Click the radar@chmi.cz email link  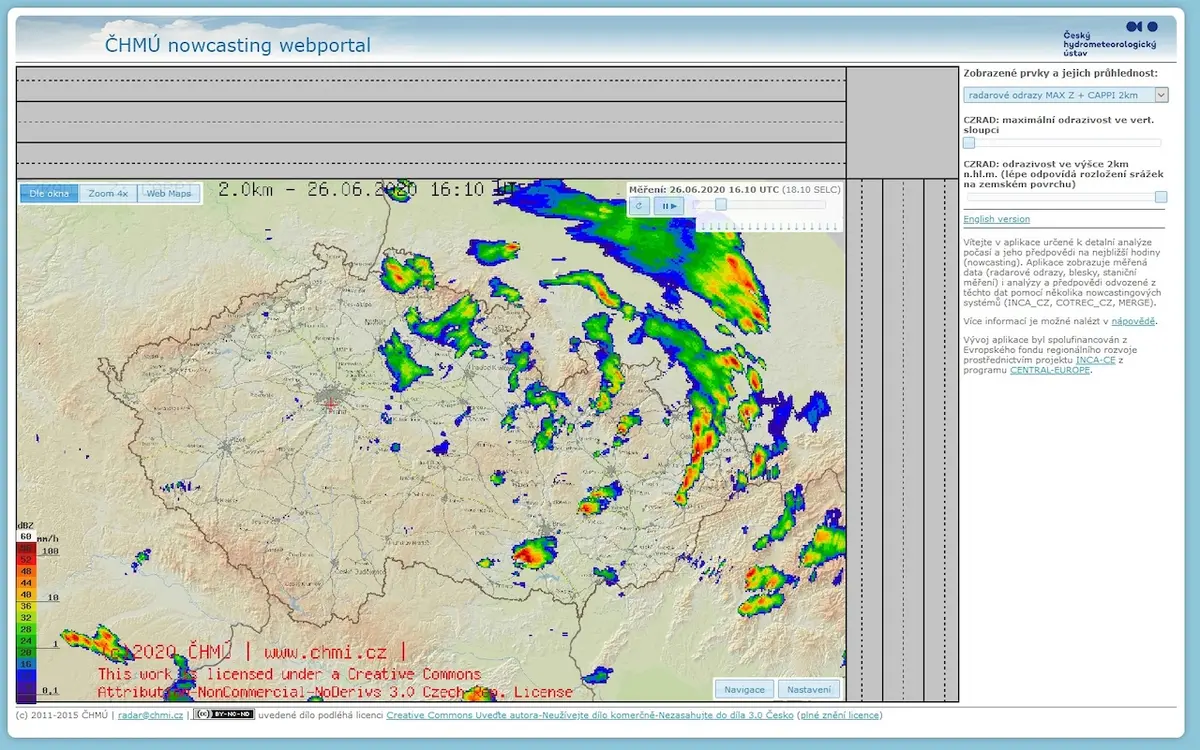point(150,715)
